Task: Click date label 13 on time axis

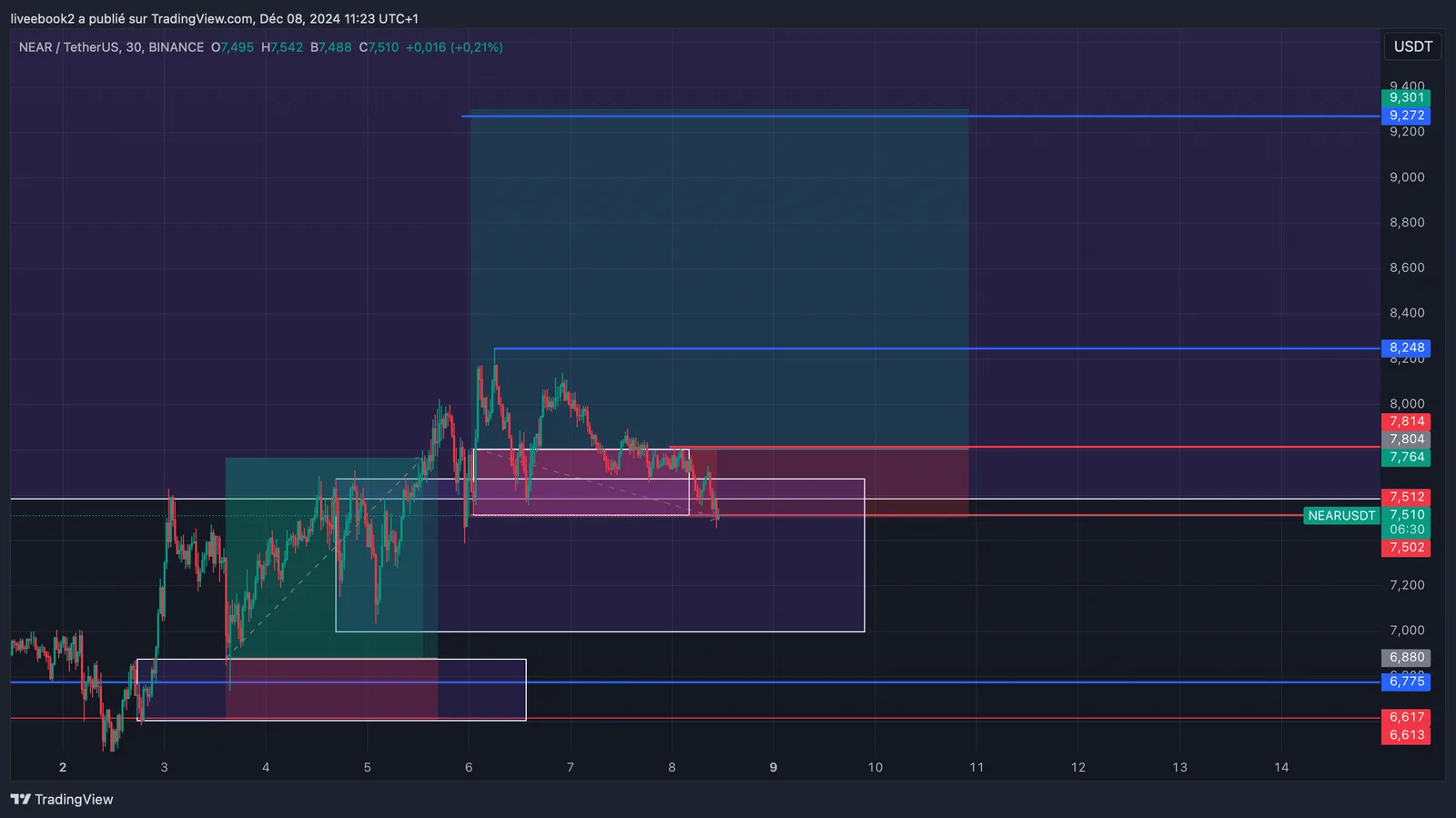Action: pos(1179,767)
